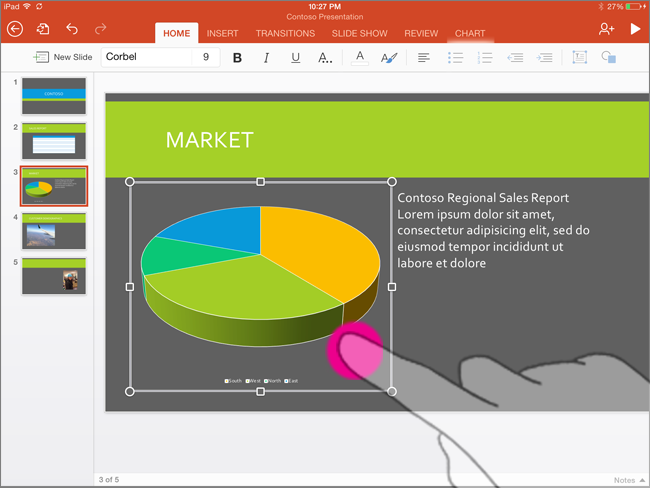Toggle bold formatting
The width and height of the screenshot is (650, 488).
point(237,58)
